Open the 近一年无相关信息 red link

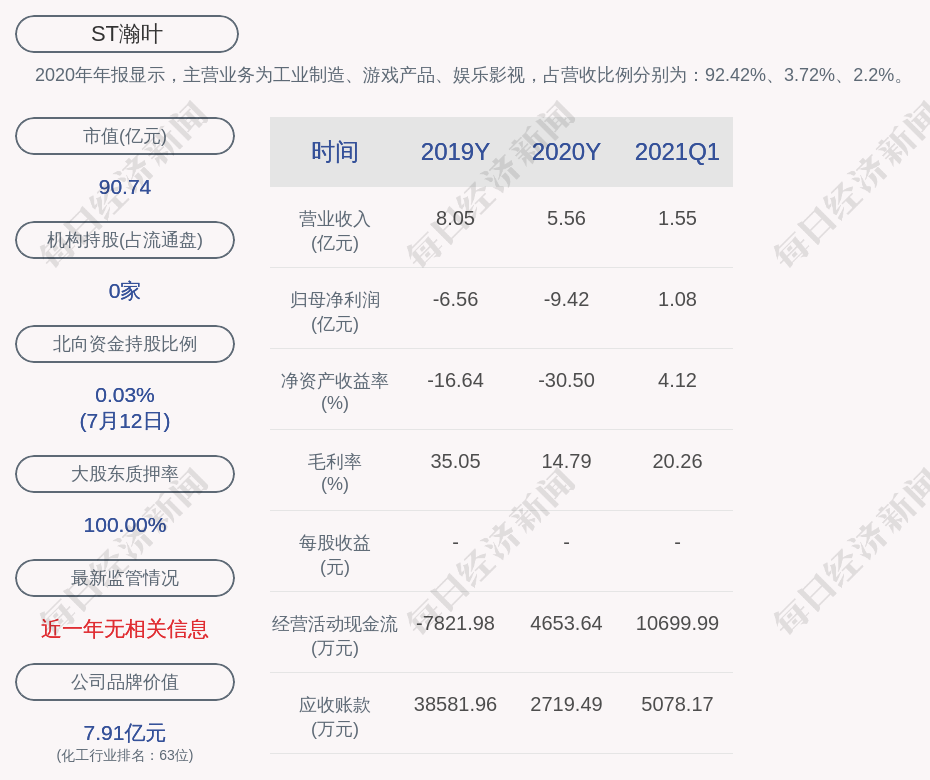click(124, 630)
